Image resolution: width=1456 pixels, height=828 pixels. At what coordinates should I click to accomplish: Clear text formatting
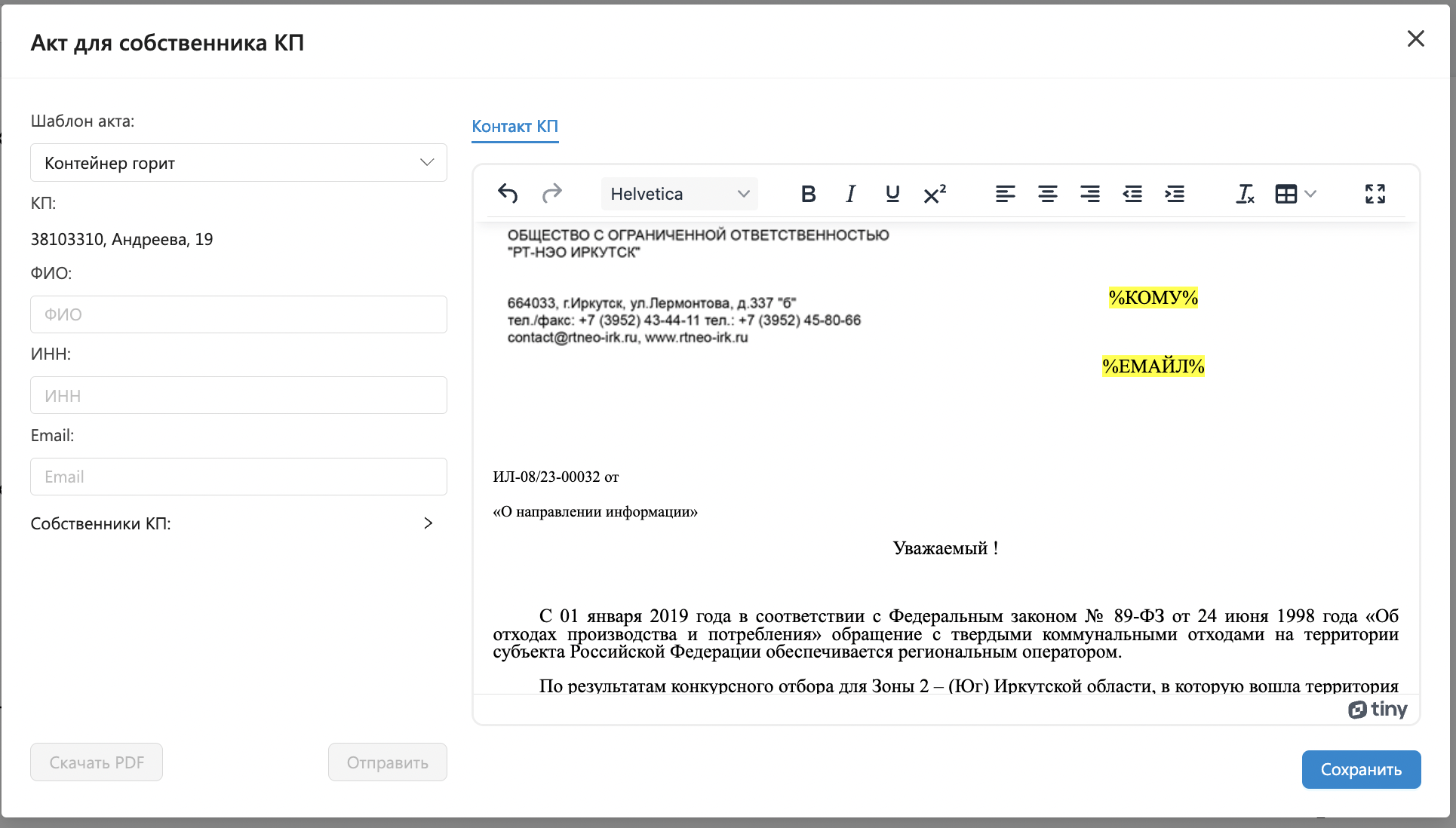(1245, 194)
